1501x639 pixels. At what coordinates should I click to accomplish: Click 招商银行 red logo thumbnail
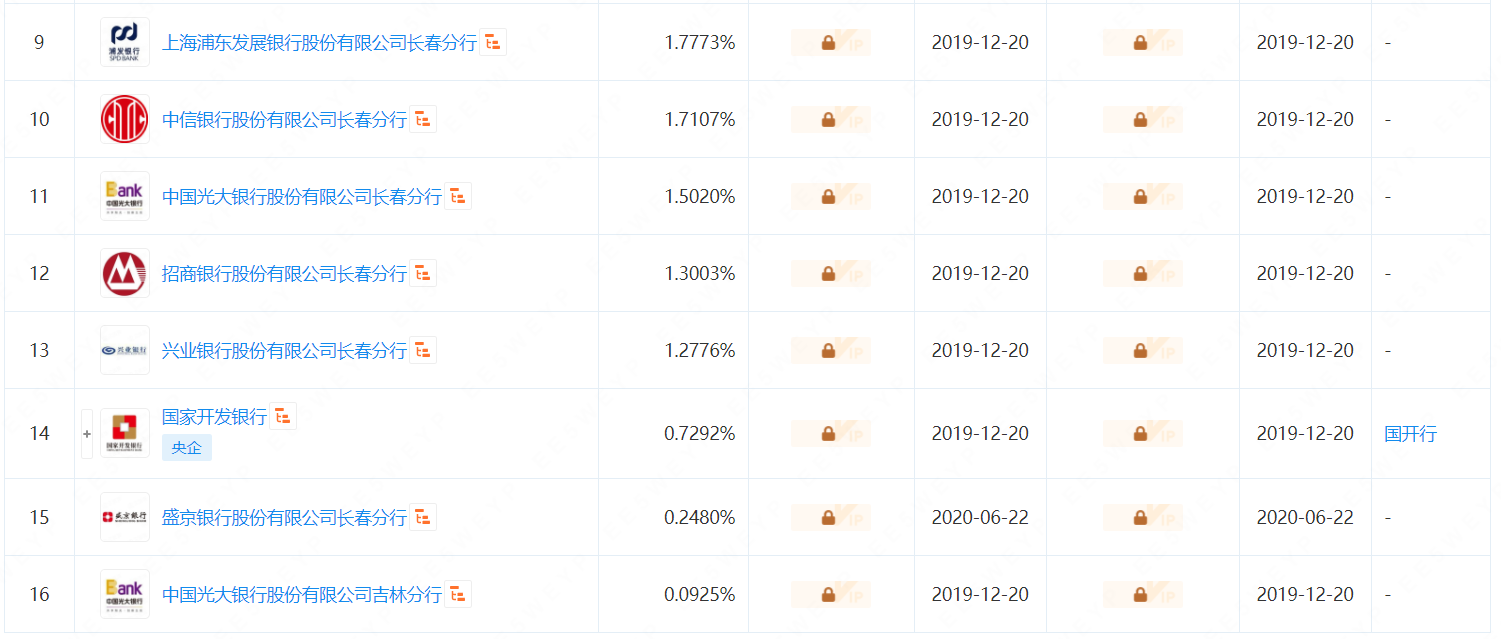pyautogui.click(x=125, y=273)
